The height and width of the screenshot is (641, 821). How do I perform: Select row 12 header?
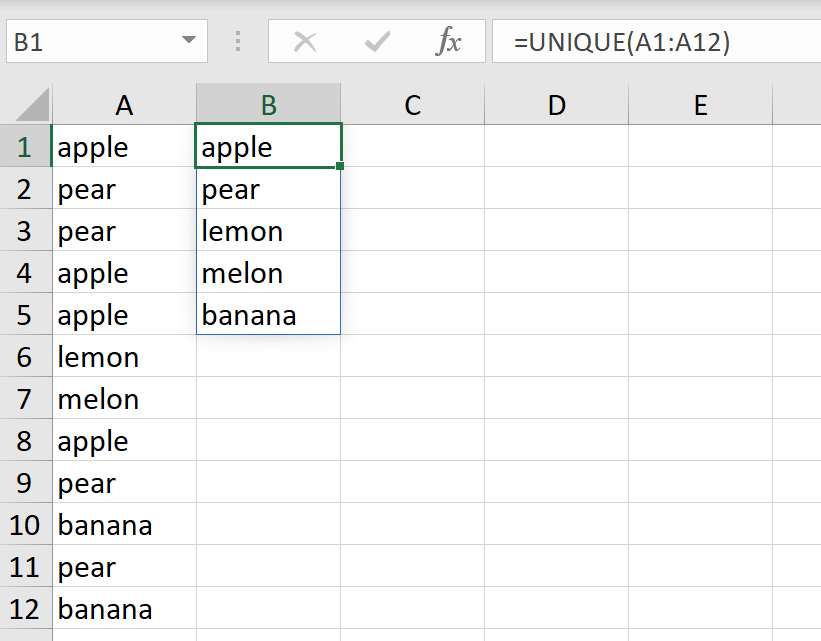point(25,609)
